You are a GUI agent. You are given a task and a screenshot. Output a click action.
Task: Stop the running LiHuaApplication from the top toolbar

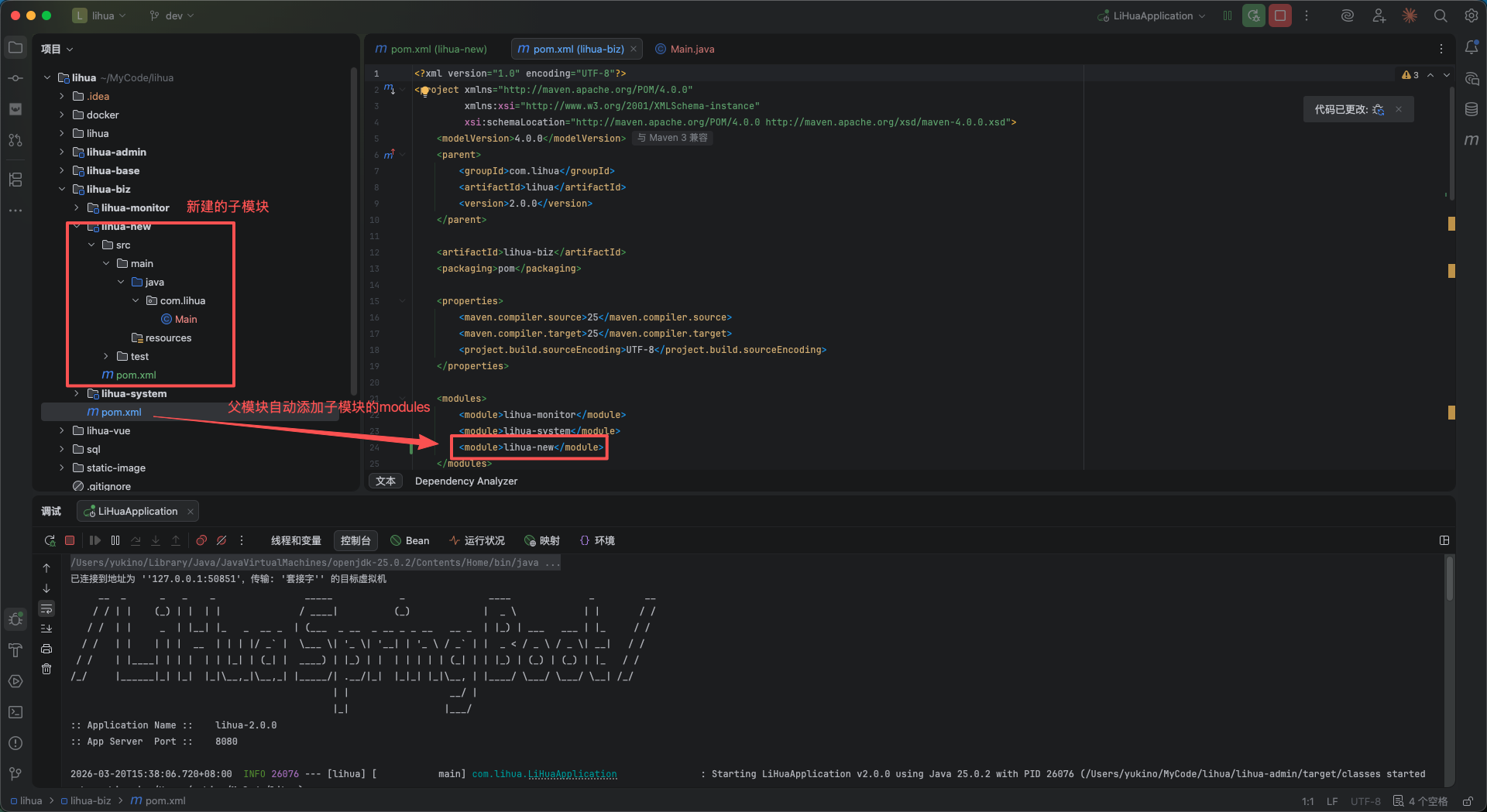(1280, 15)
